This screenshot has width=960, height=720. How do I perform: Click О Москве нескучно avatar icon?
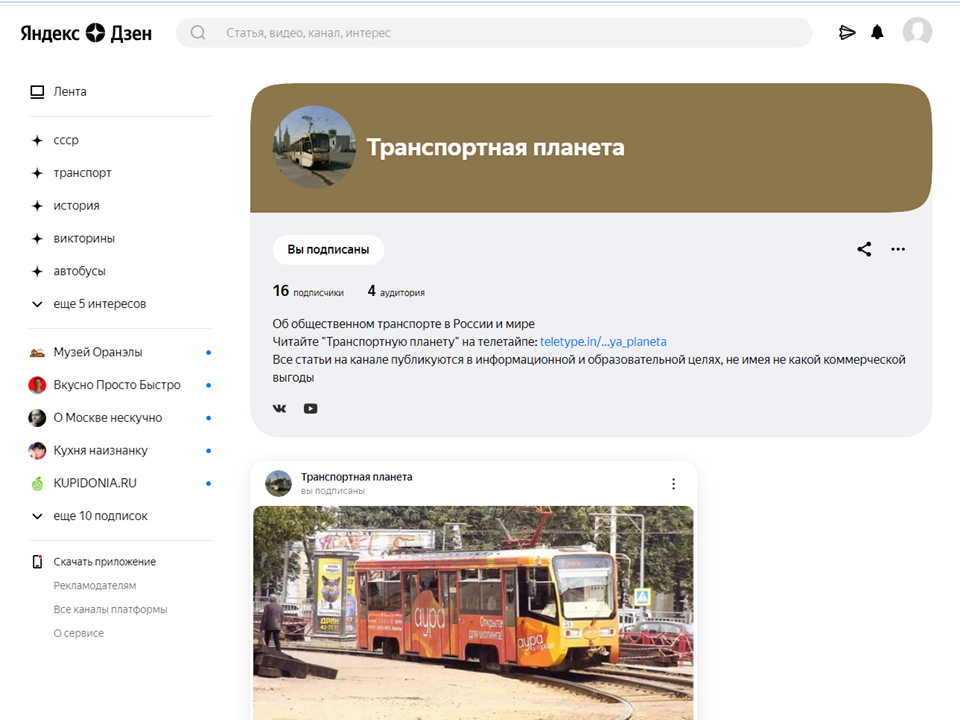click(x=37, y=418)
